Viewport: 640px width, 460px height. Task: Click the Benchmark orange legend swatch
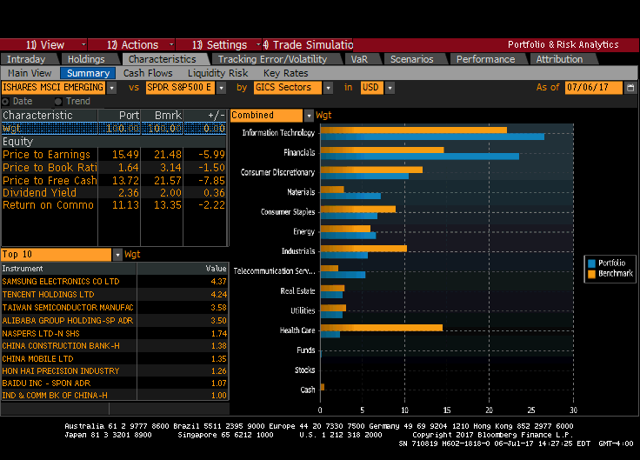tap(591, 274)
